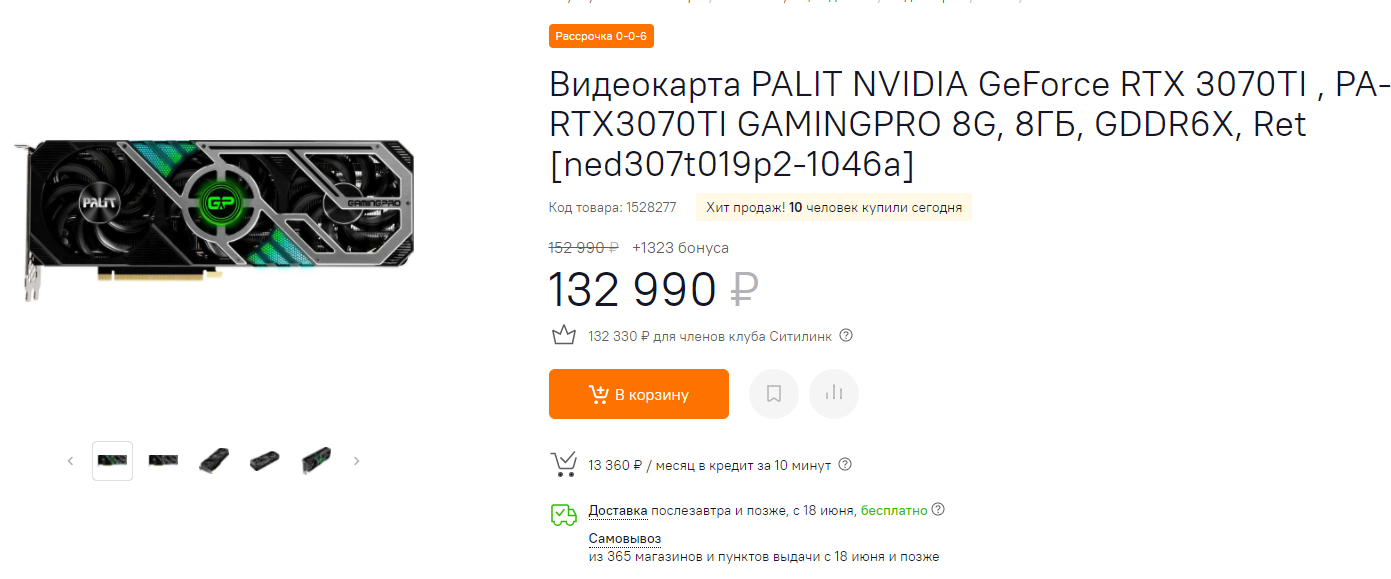Click the bookmark favorites icon
The height and width of the screenshot is (579, 1391).
774,394
